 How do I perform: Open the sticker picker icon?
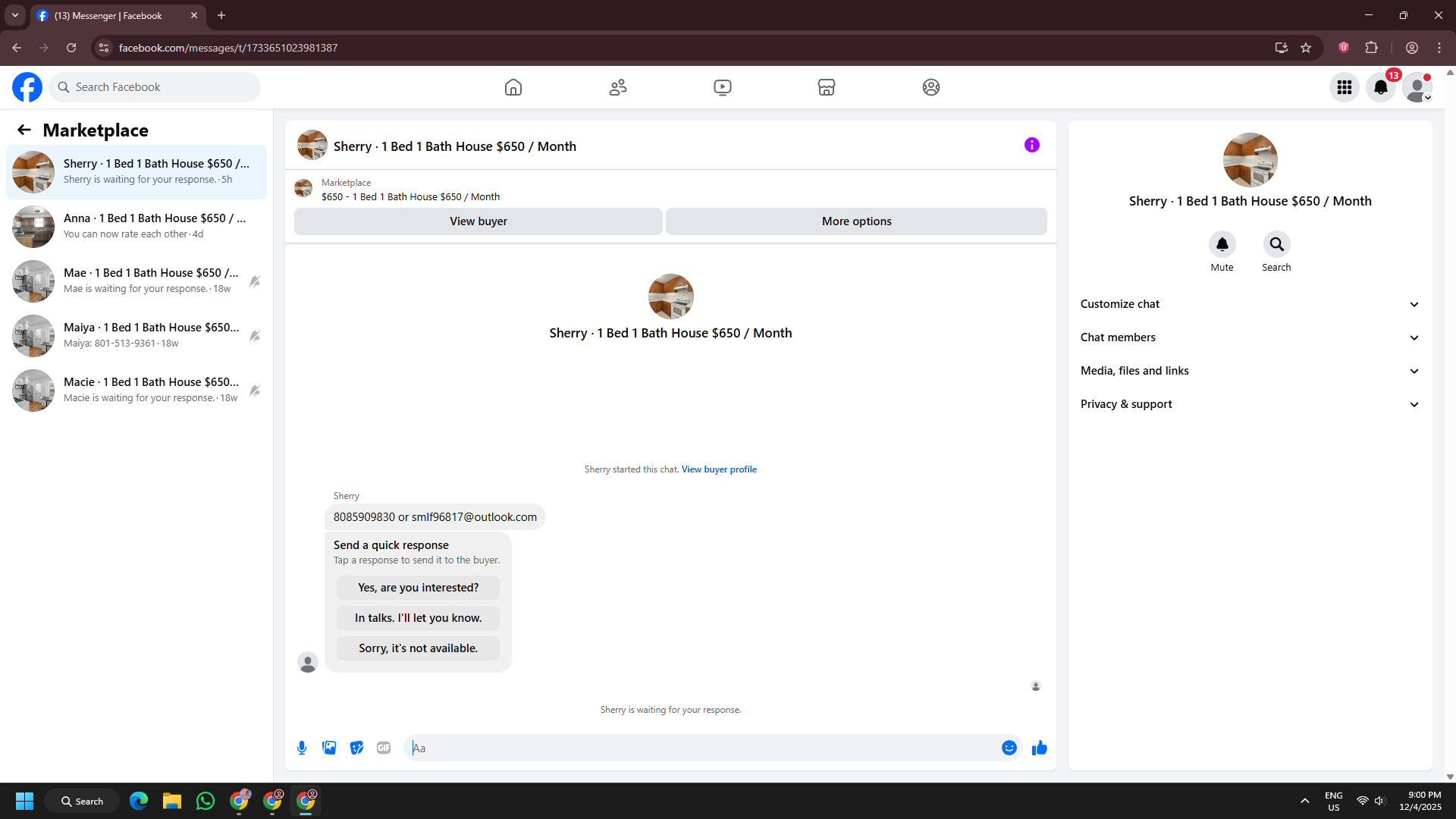(356, 748)
